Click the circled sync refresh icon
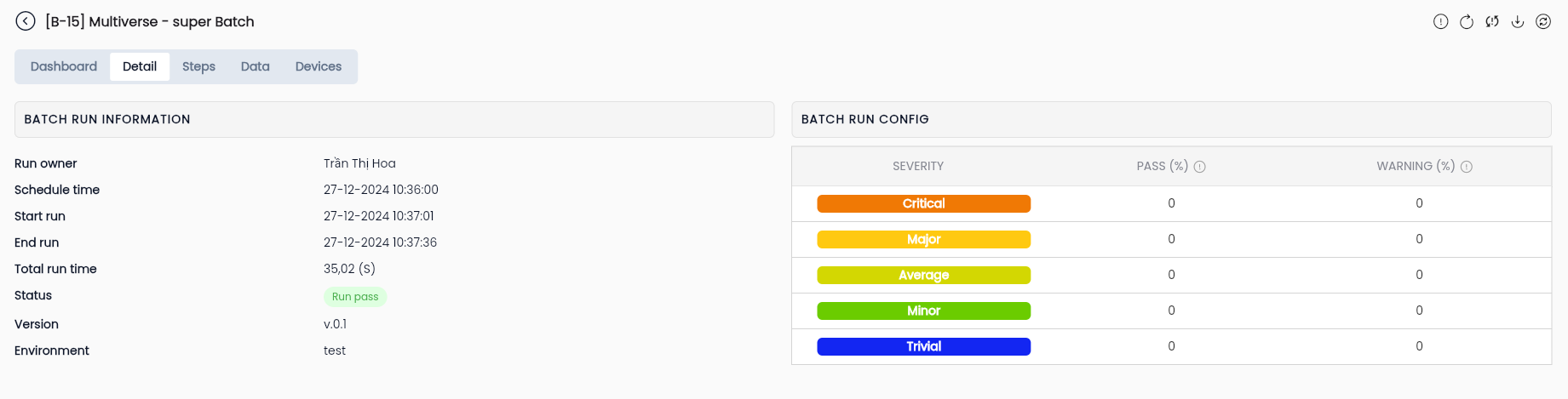The height and width of the screenshot is (399, 1568). (x=1542, y=22)
